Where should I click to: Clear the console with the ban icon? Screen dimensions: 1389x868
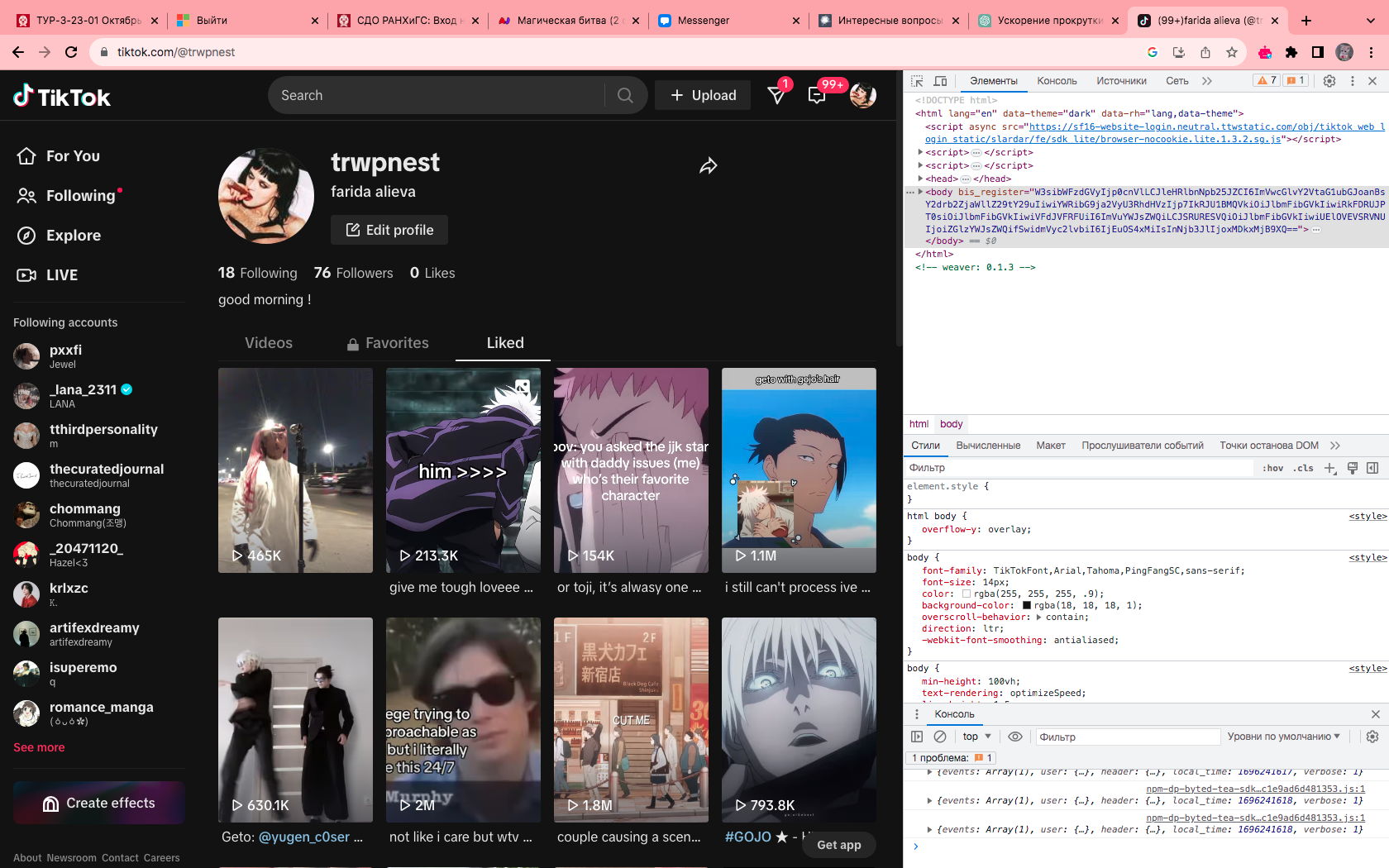pyautogui.click(x=940, y=737)
